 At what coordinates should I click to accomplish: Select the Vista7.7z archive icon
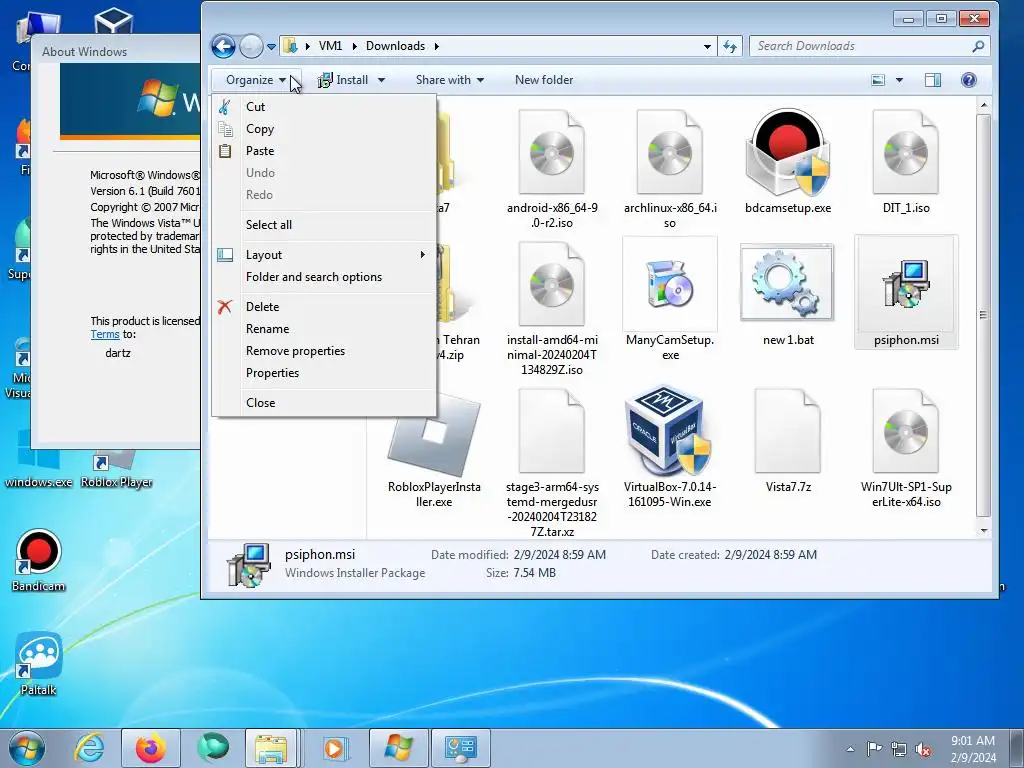788,430
